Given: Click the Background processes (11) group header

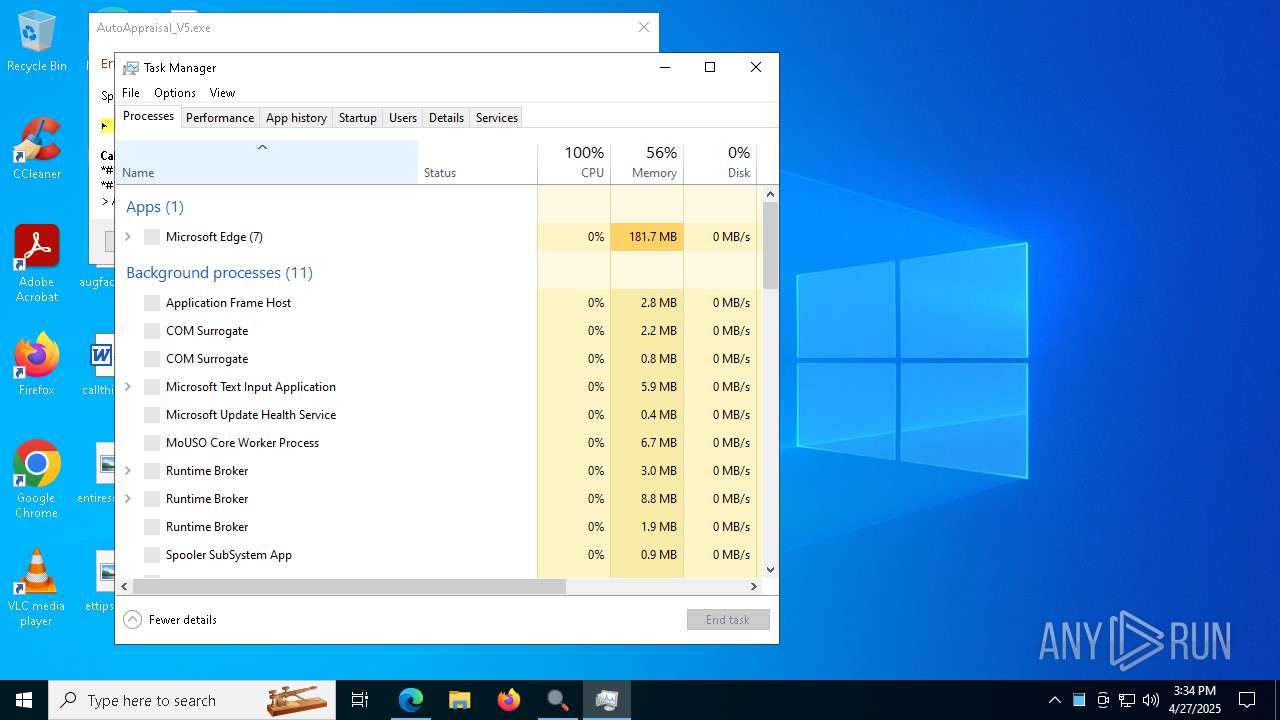Looking at the screenshot, I should 219,273.
